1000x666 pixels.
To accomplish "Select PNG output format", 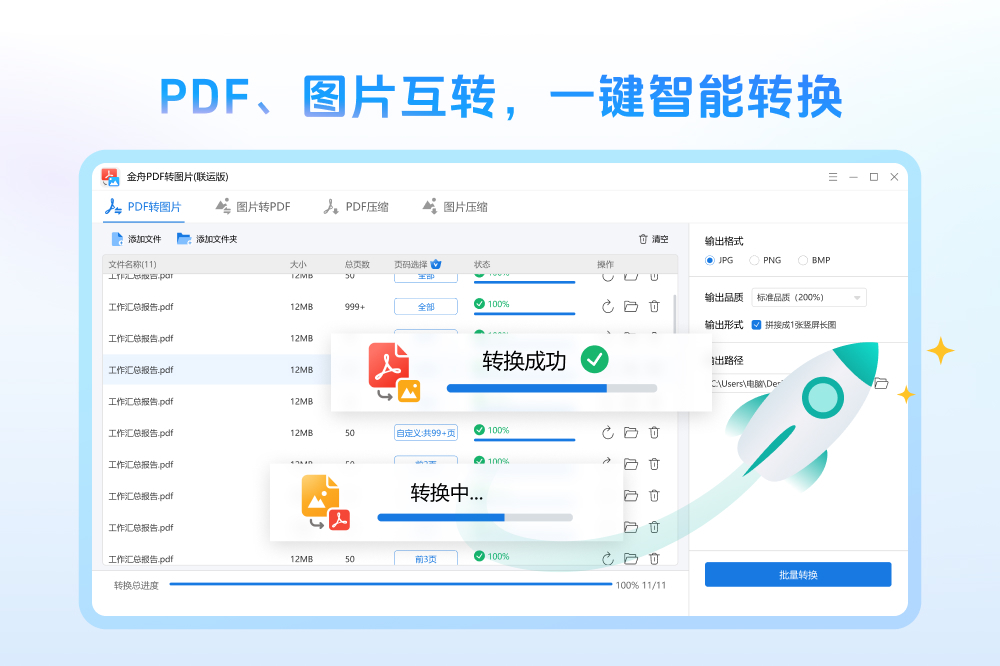I will click(x=765, y=260).
